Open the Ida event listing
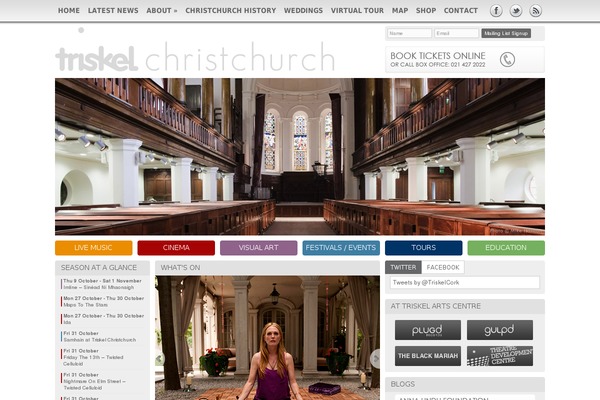600x400 pixels. tap(103, 319)
